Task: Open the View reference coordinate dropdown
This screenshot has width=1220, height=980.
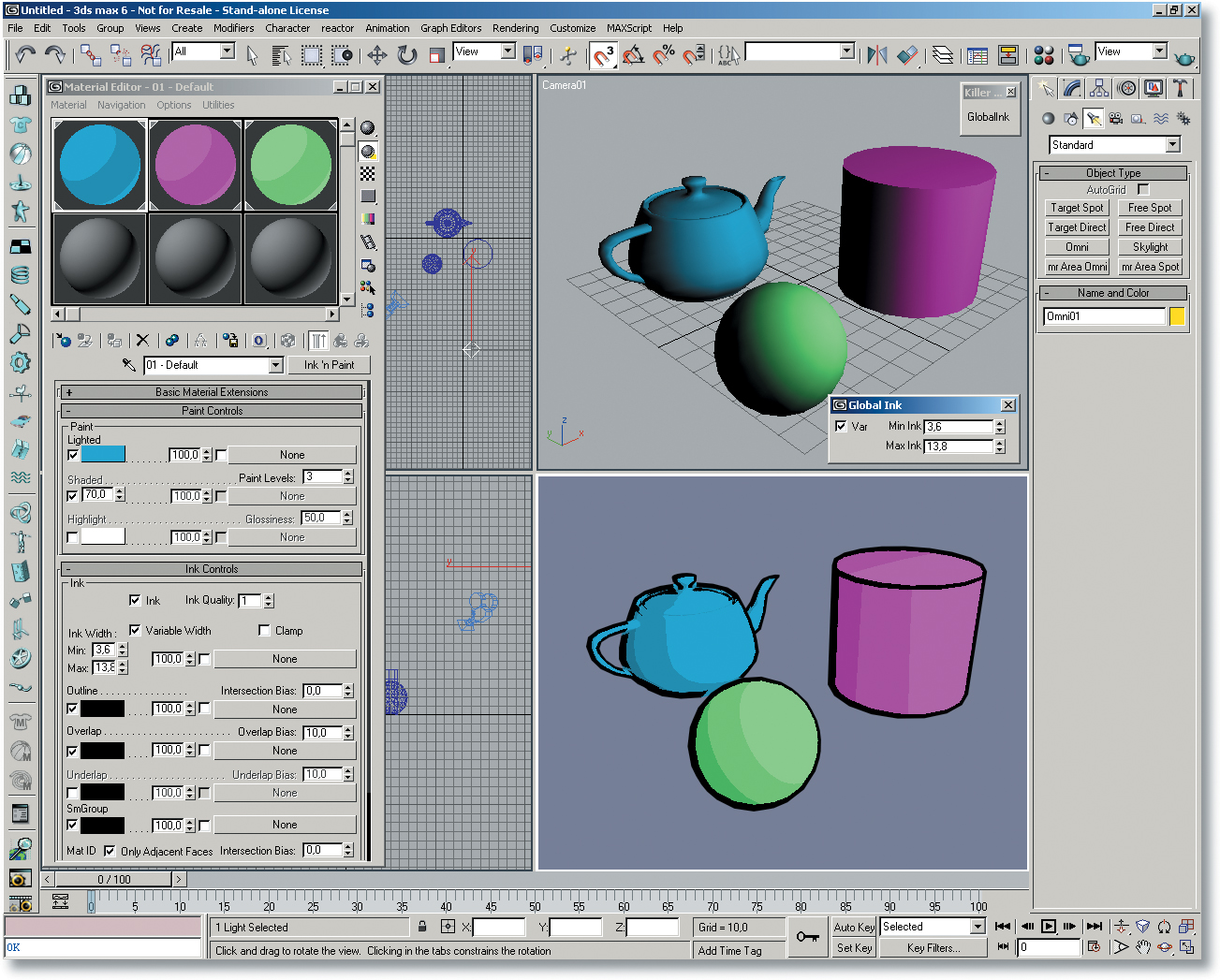Action: (x=507, y=51)
